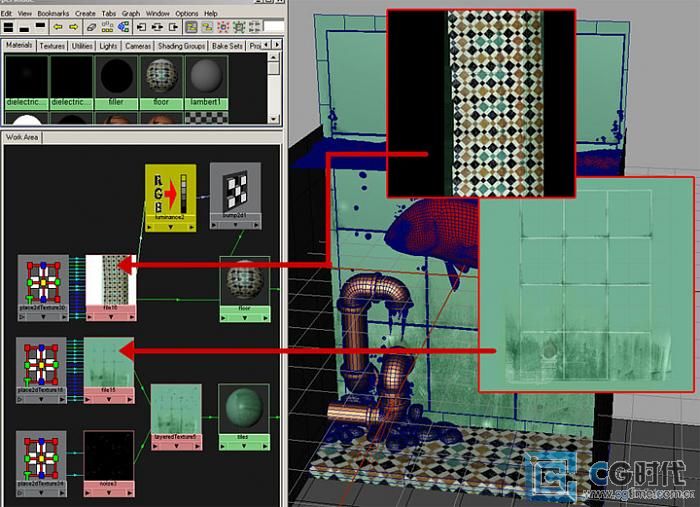
Task: Select the file10 texture node
Action: [x=111, y=288]
